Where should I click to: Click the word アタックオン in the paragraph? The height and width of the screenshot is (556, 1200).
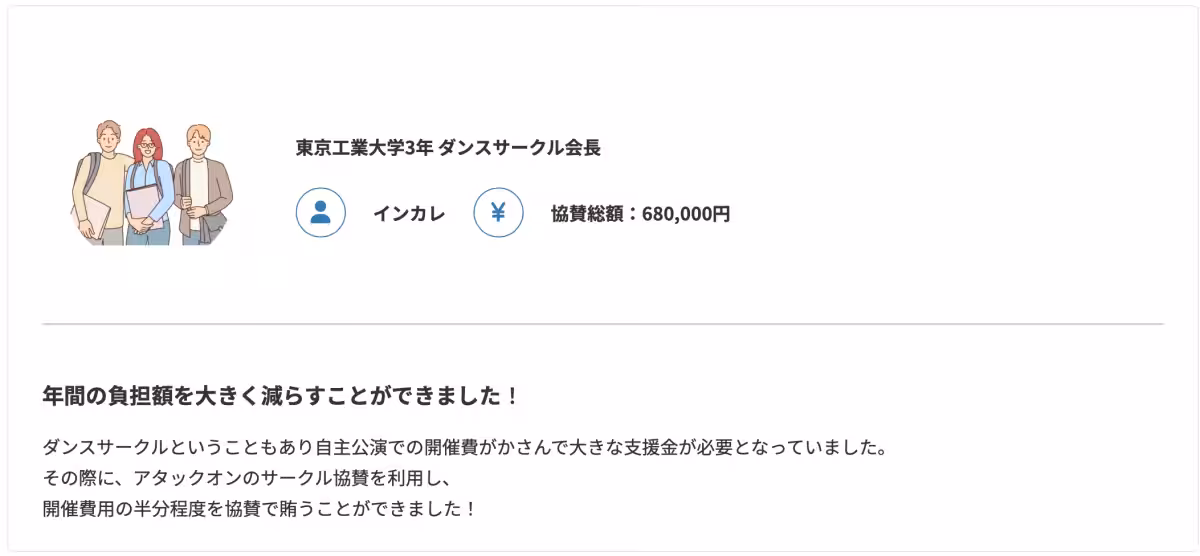156,477
